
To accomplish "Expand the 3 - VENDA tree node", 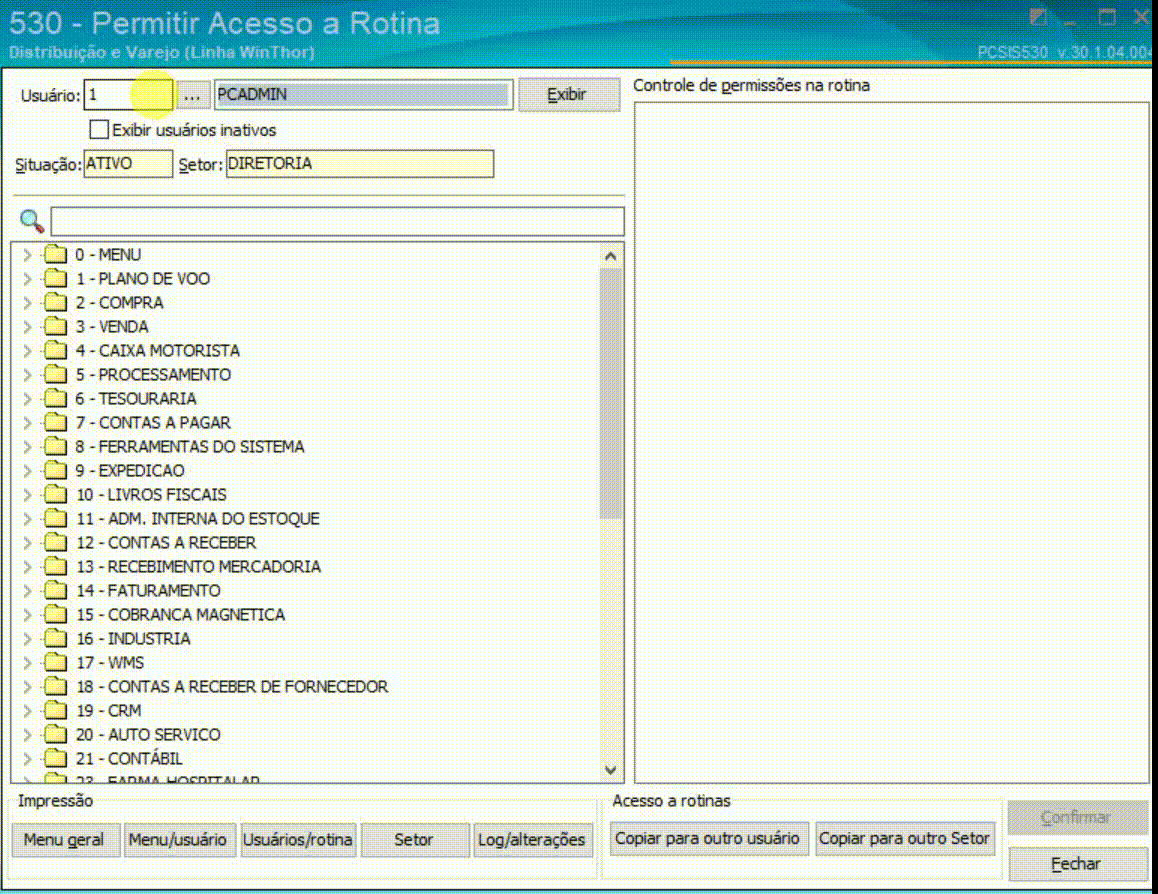I will click(27, 326).
